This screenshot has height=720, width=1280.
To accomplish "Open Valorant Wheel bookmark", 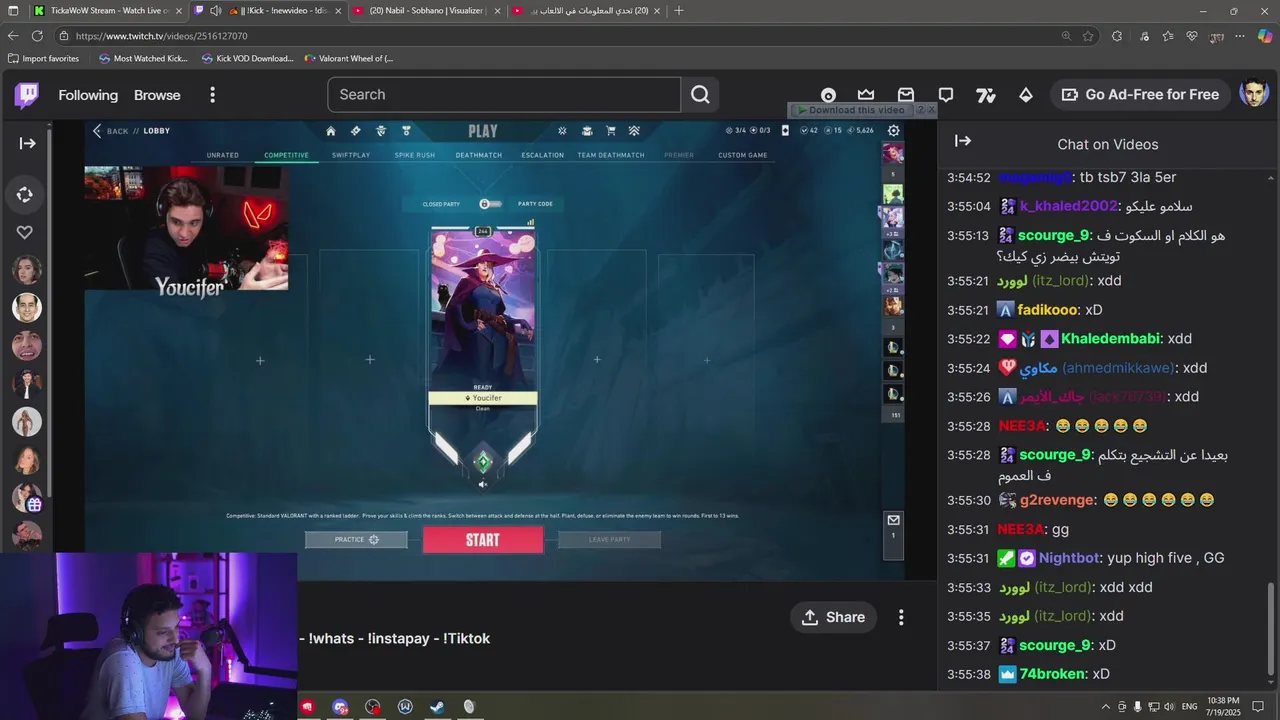I will [x=349, y=59].
